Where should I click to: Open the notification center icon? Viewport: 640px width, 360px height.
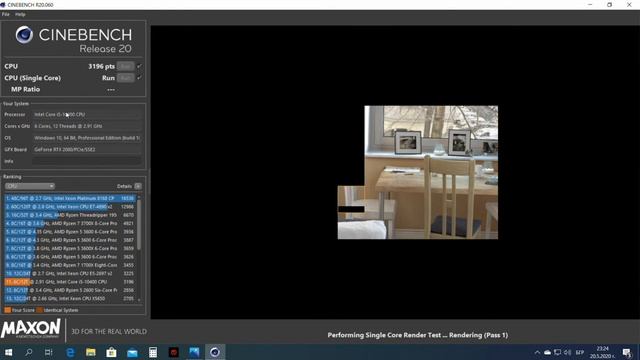tap(627, 352)
